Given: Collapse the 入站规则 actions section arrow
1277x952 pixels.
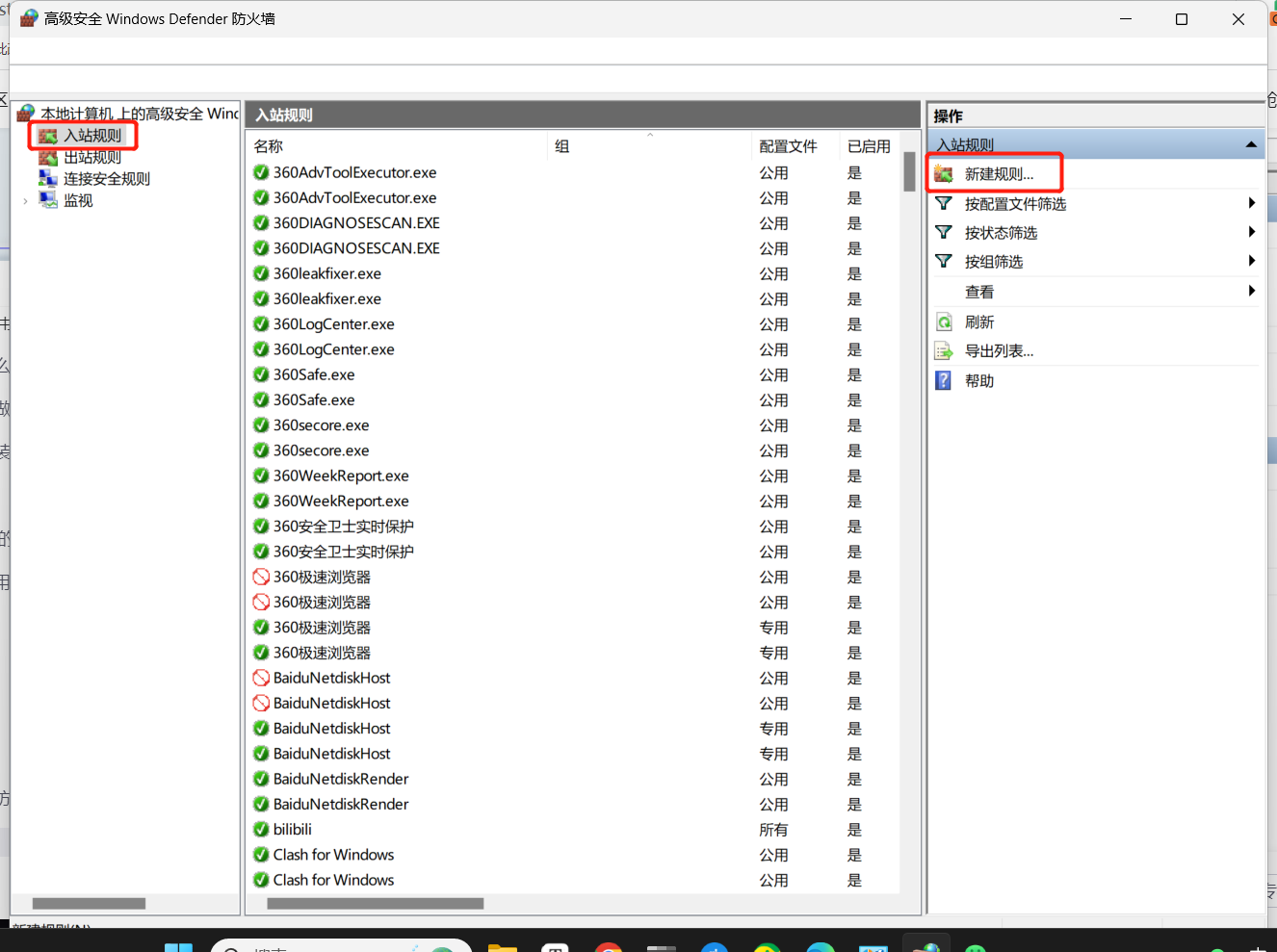Looking at the screenshot, I should (x=1251, y=144).
